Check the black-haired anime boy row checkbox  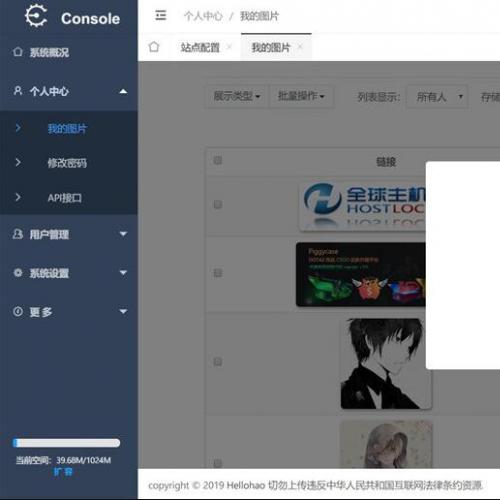click(218, 362)
